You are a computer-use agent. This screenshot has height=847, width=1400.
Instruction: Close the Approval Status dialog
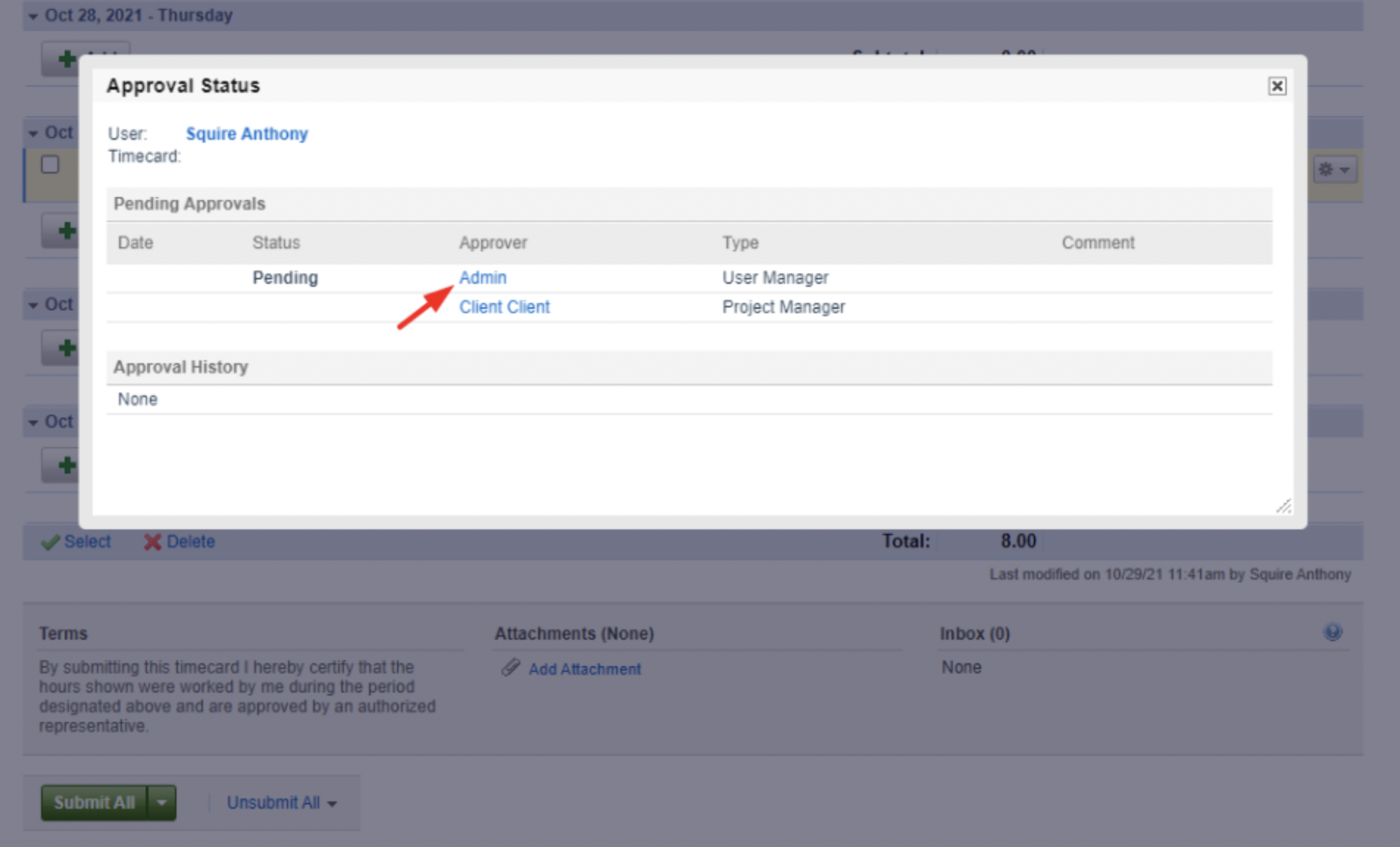click(1277, 86)
